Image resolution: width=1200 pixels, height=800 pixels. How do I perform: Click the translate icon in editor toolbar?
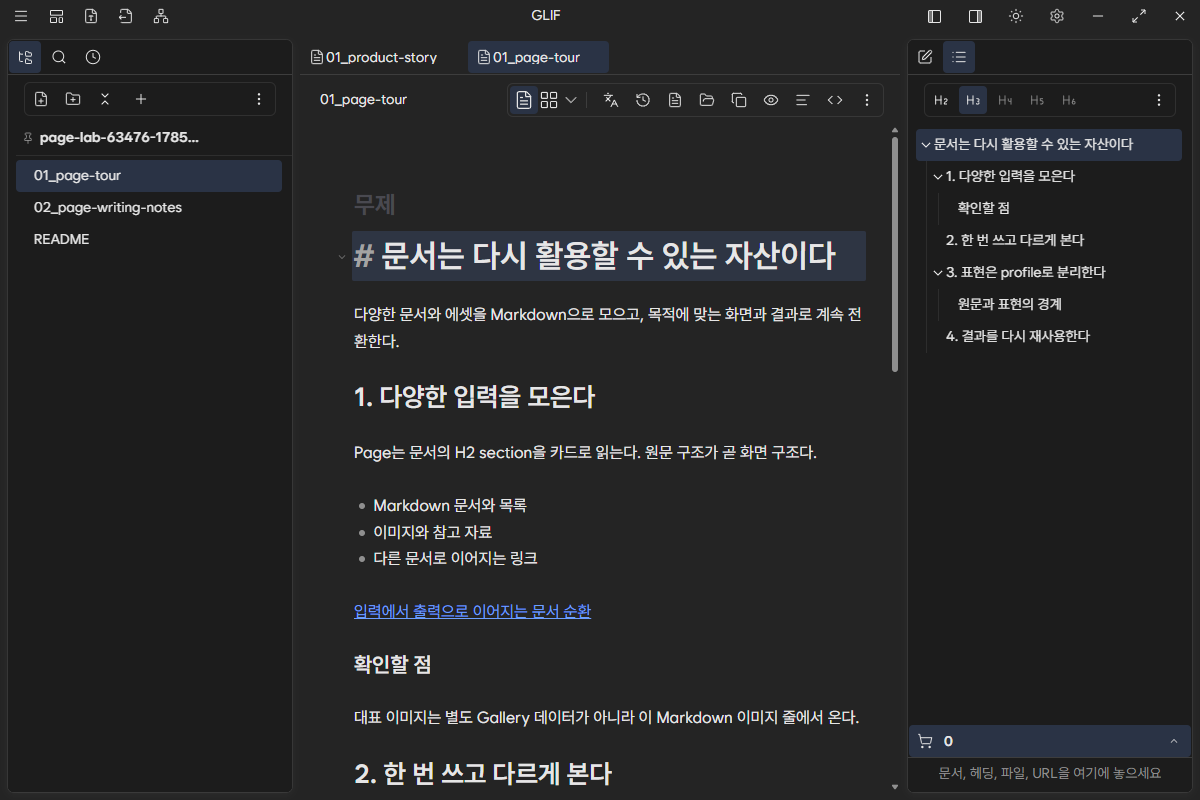(x=611, y=100)
